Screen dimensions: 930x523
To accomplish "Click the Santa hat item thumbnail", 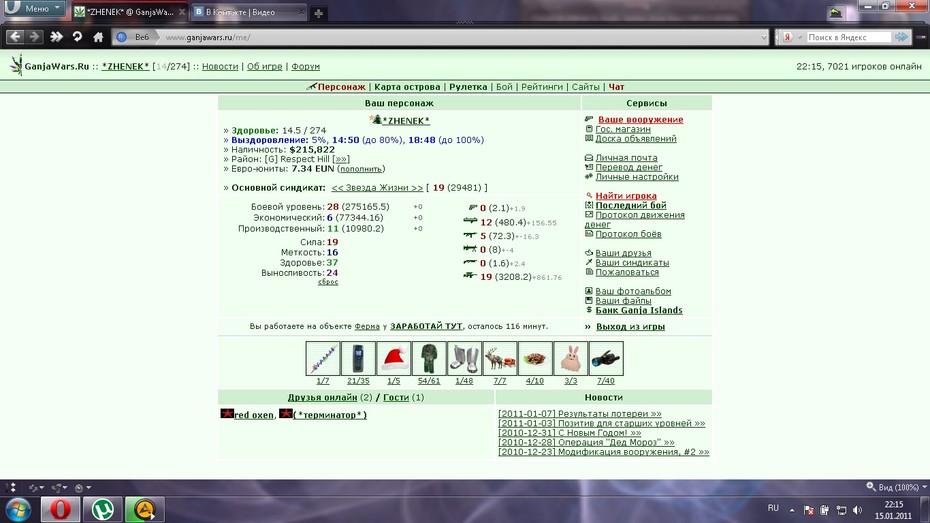I will click(393, 358).
